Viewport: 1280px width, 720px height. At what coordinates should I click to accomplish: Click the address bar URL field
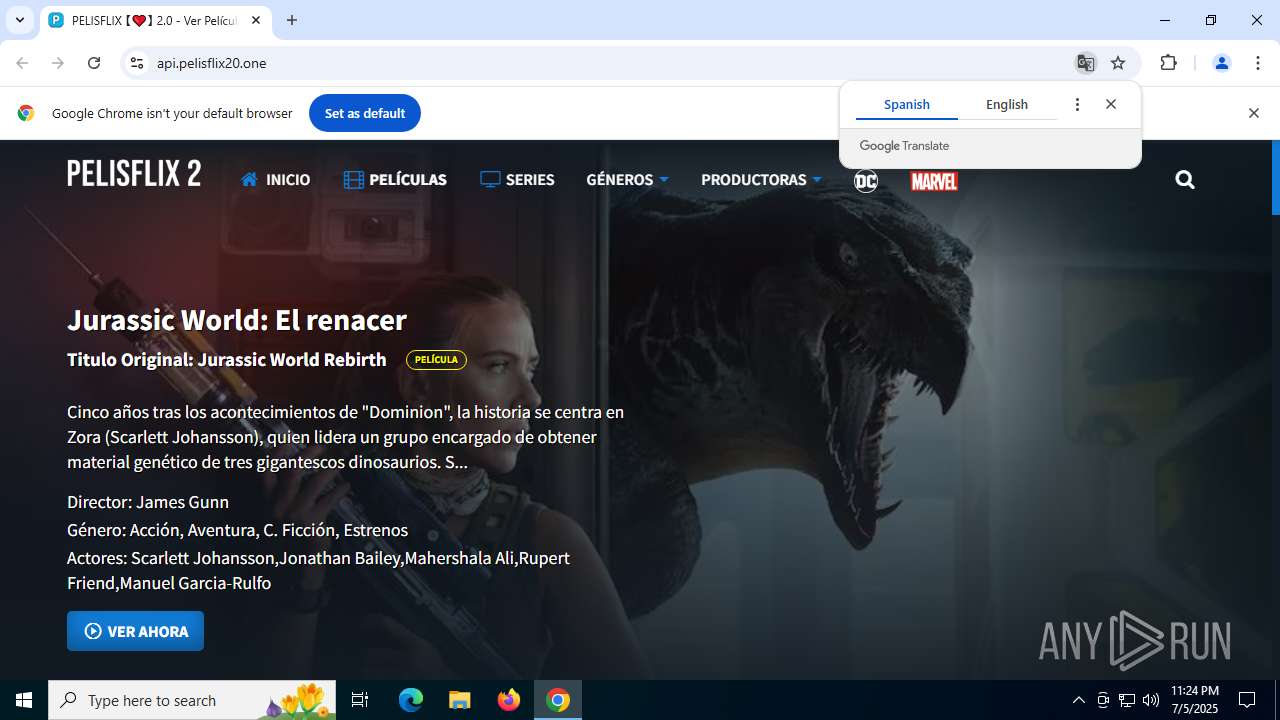click(x=600, y=63)
